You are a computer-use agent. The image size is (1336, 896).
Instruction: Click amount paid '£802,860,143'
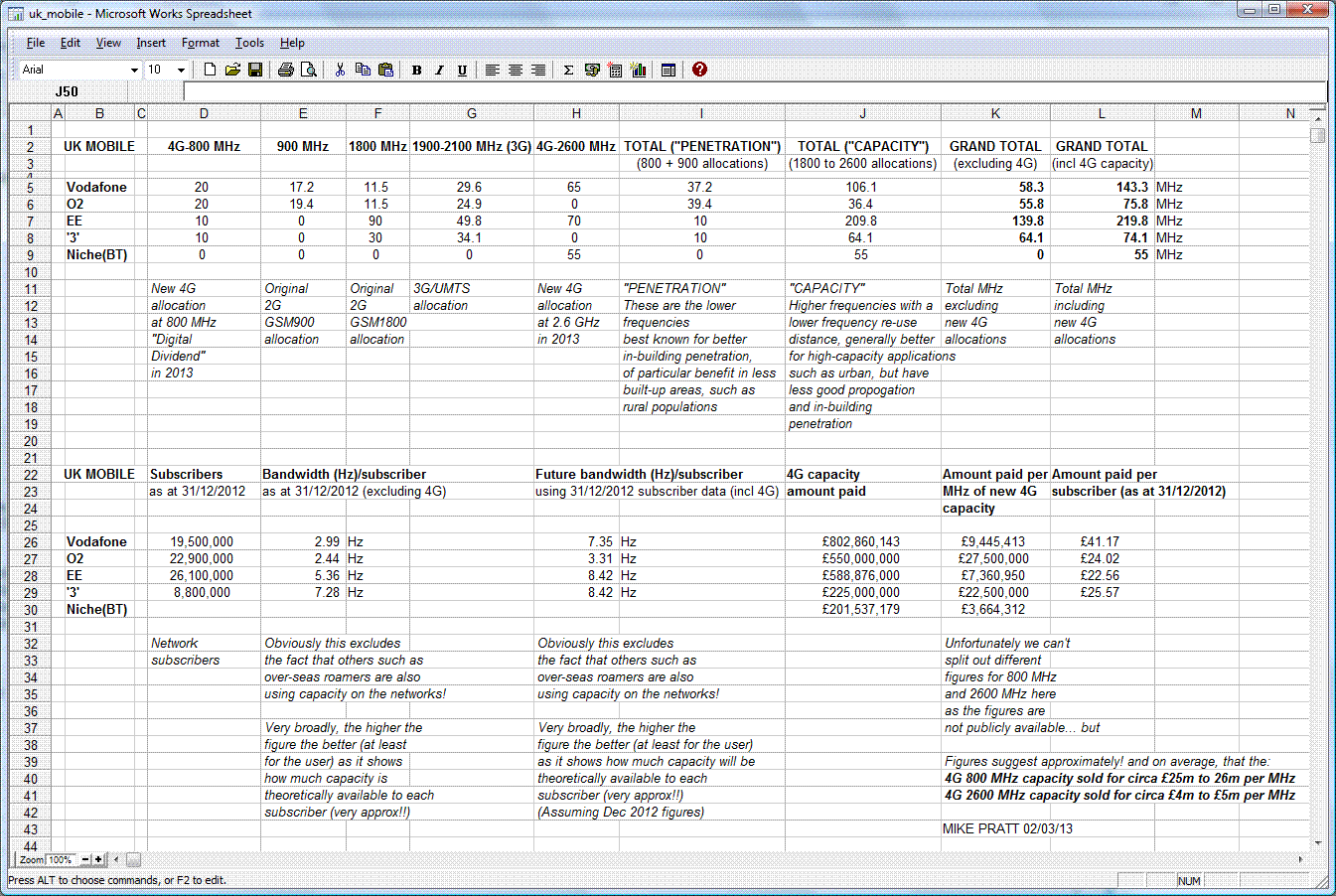click(x=862, y=542)
